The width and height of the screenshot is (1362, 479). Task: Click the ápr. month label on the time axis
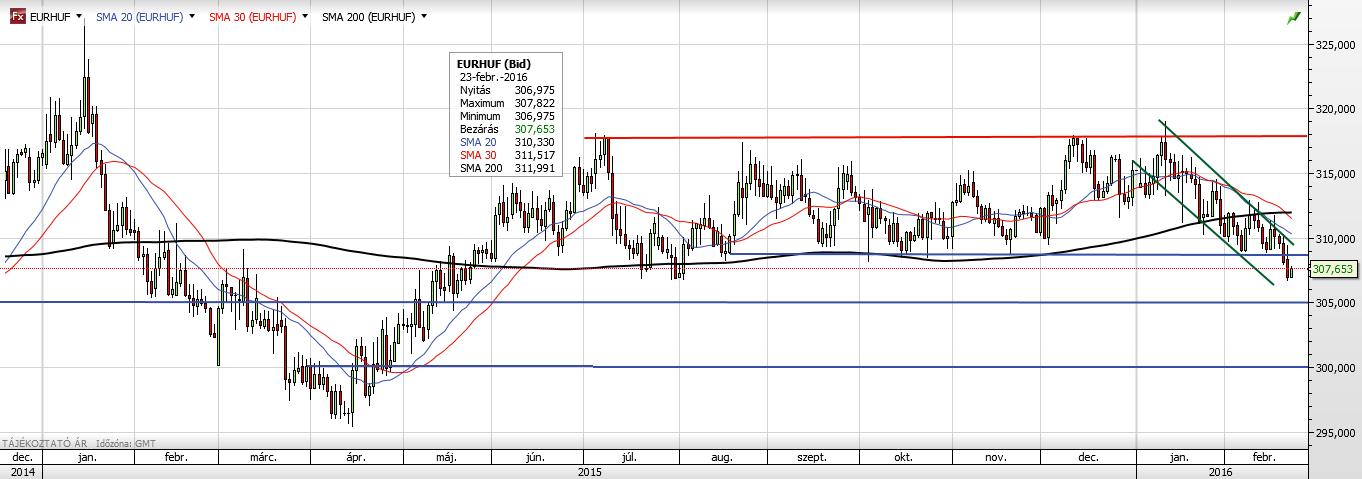(355, 457)
